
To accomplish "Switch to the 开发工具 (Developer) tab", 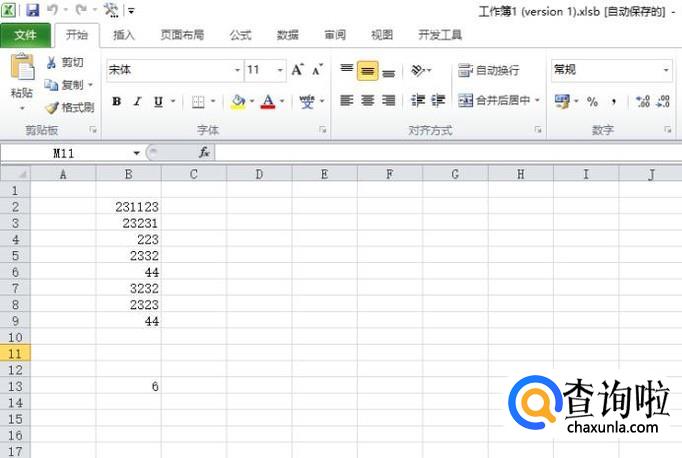I will pos(440,35).
